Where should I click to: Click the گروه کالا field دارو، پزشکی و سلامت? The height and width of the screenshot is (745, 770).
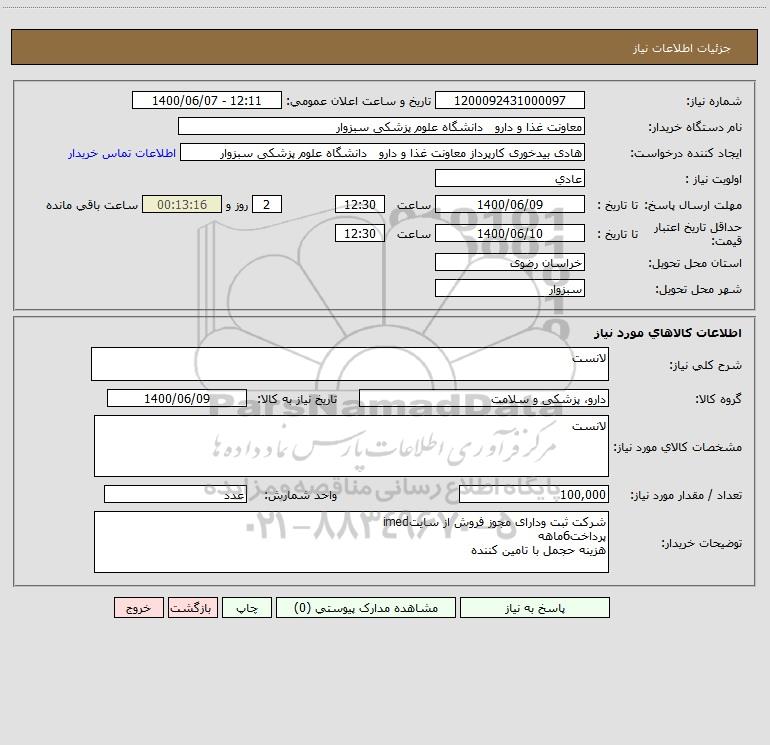pos(484,398)
